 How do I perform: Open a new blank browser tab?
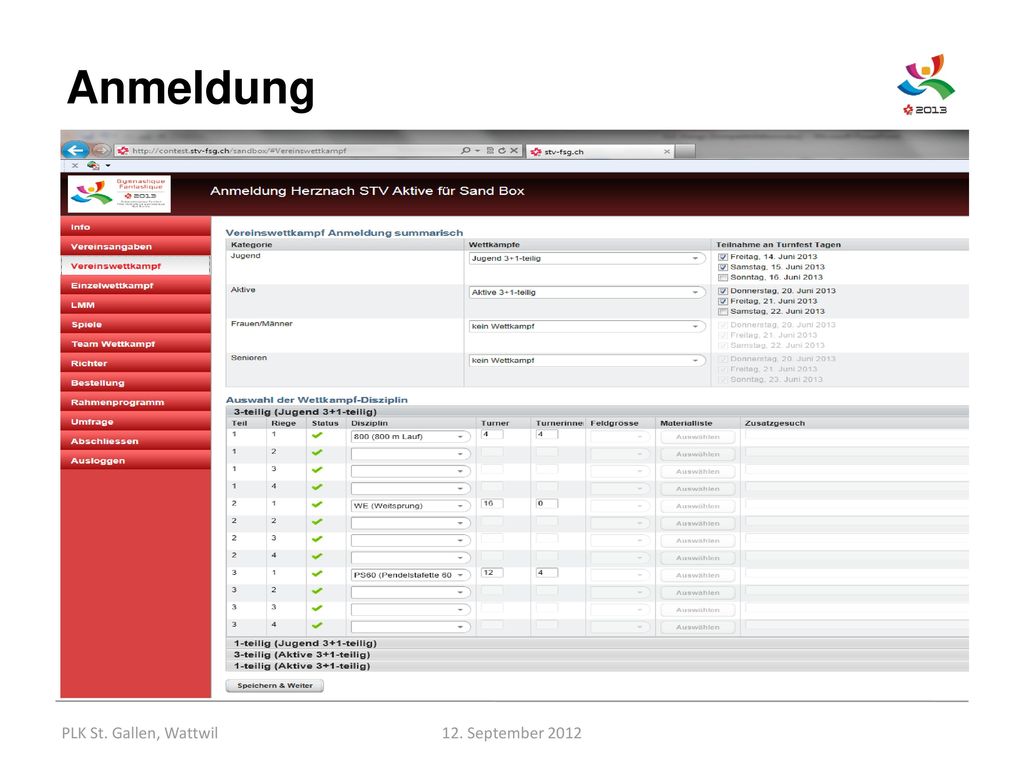coord(685,152)
